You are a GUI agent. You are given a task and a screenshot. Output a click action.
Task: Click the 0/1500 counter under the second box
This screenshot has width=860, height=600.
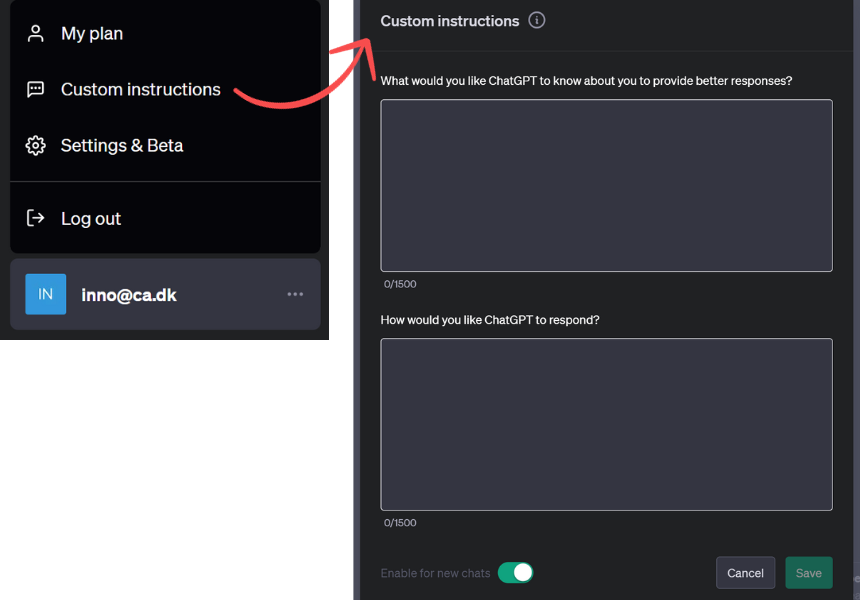pos(400,523)
